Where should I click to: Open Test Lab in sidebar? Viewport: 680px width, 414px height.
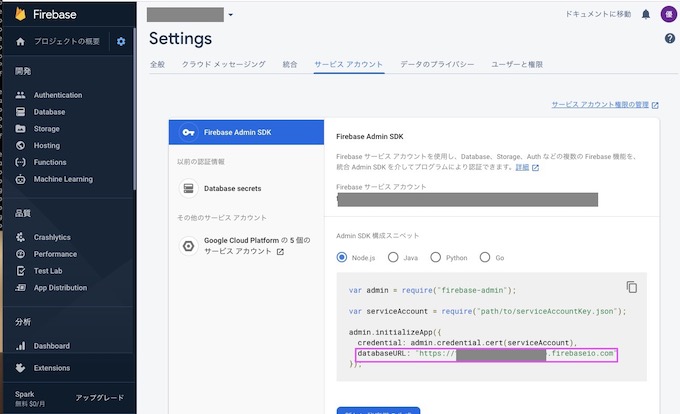48,271
